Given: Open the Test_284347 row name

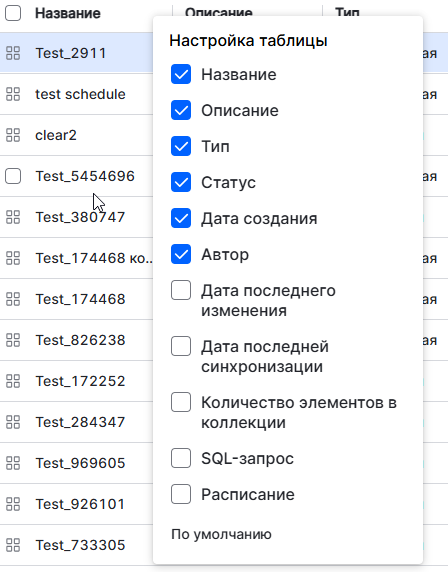Looking at the screenshot, I should [80, 422].
